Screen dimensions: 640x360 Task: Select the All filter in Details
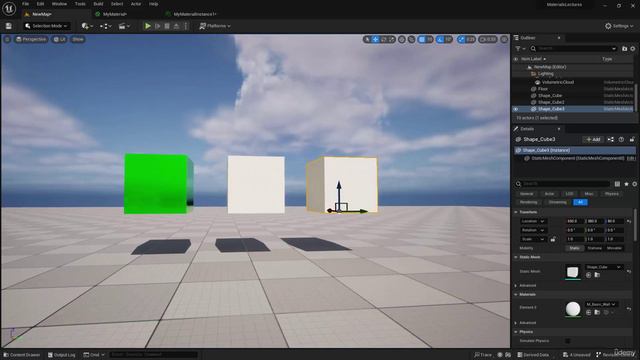(x=580, y=202)
